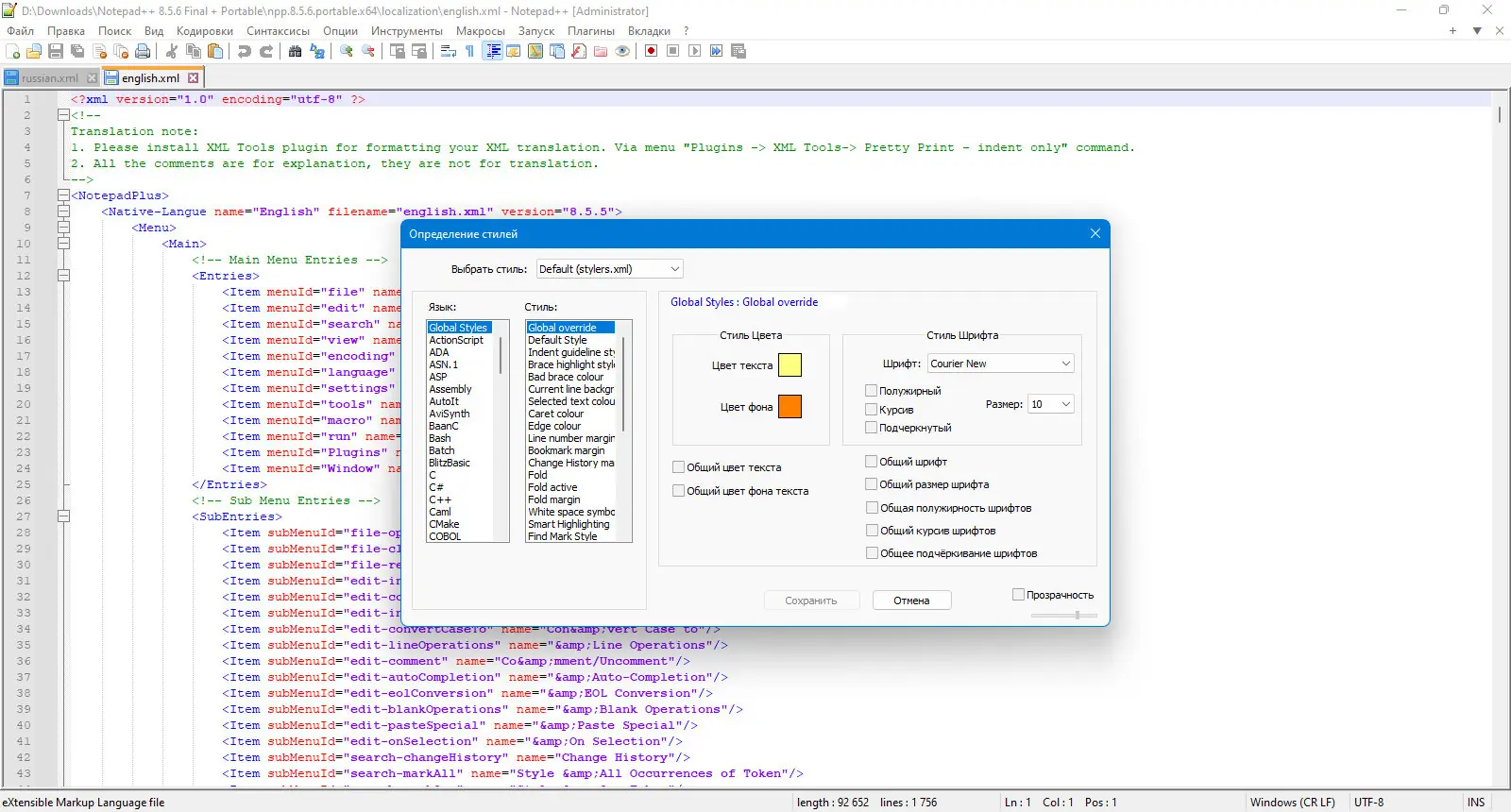Screen dimensions: 1511x812
Task: Click the Save file toolbar icon
Action: [56, 51]
